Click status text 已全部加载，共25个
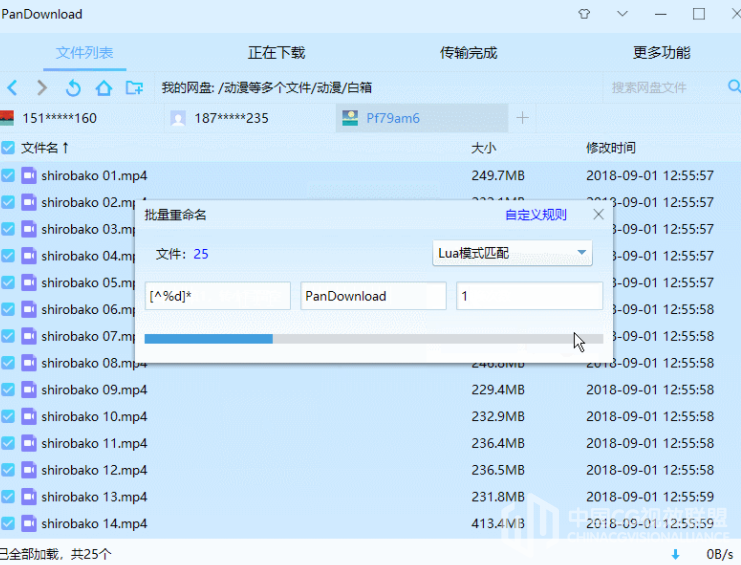The image size is (741, 565). tap(55, 554)
